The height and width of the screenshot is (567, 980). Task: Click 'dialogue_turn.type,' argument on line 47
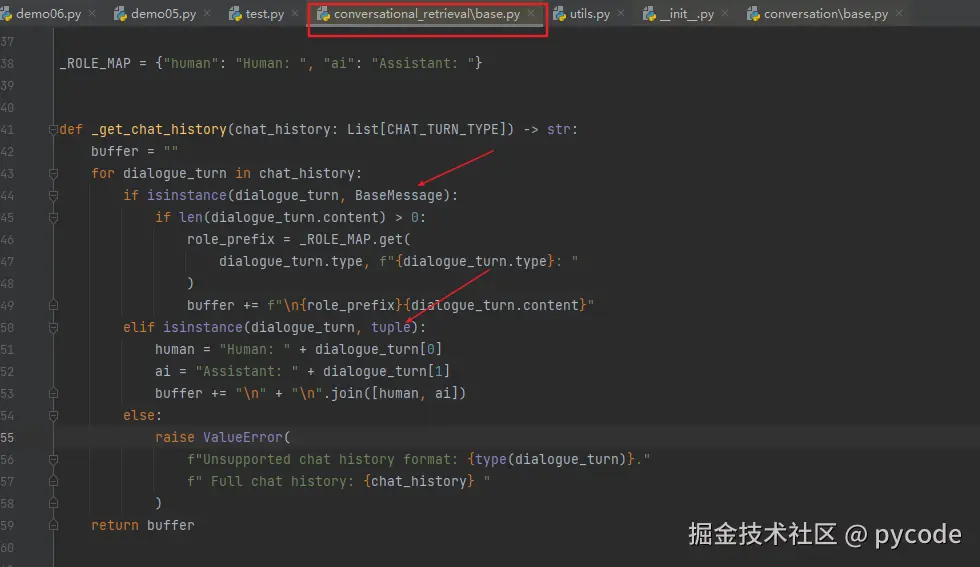coord(294,261)
